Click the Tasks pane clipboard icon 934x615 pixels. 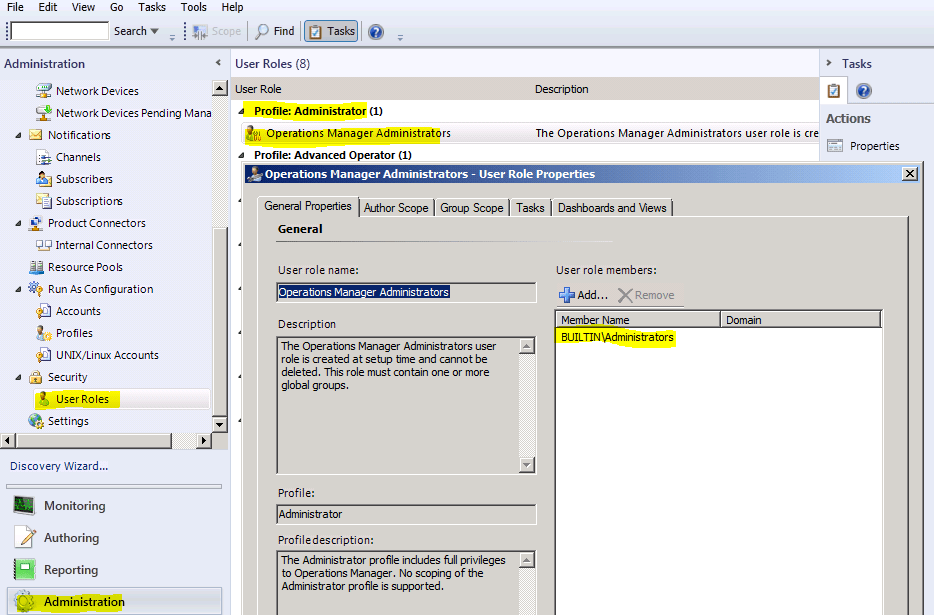pyautogui.click(x=834, y=91)
